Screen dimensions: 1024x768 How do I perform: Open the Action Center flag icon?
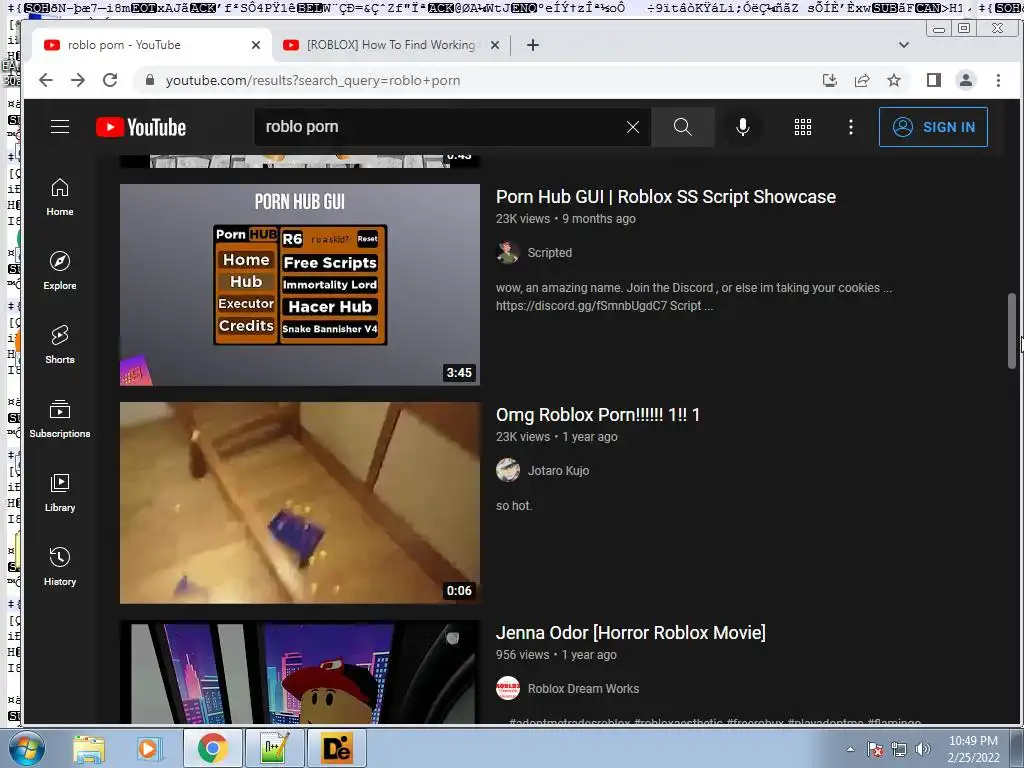tap(875, 749)
